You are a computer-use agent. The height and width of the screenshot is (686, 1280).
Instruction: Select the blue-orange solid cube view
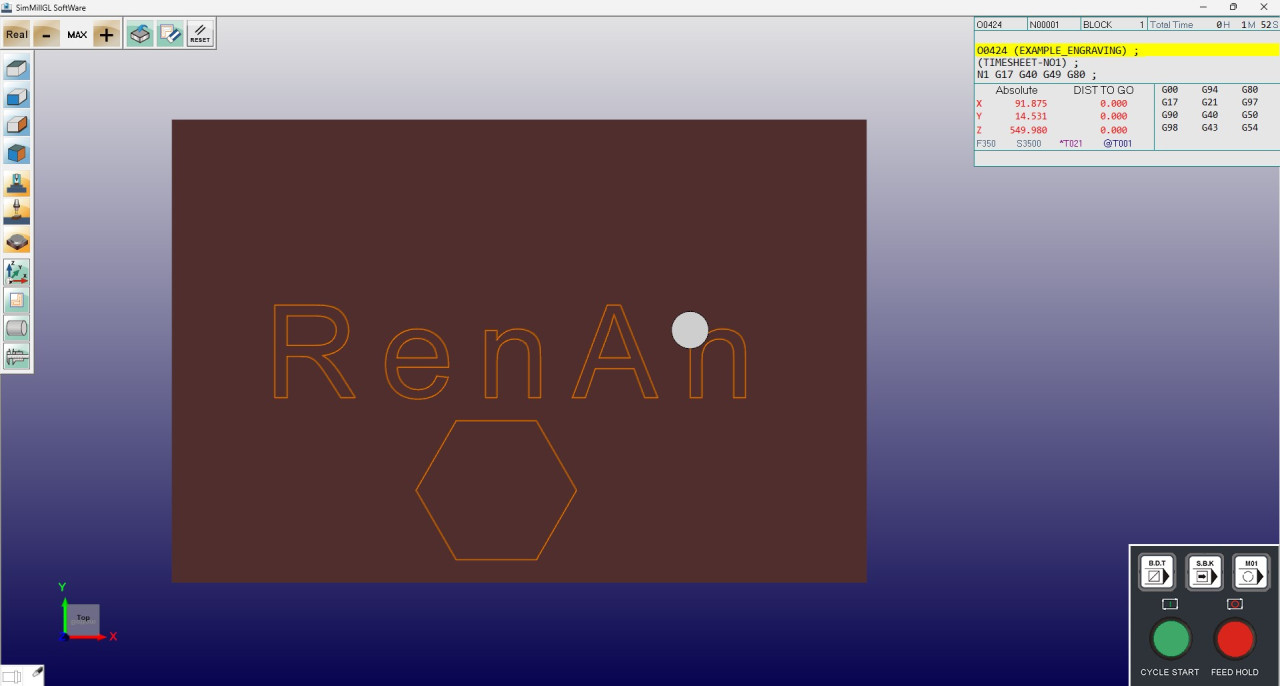pos(17,153)
